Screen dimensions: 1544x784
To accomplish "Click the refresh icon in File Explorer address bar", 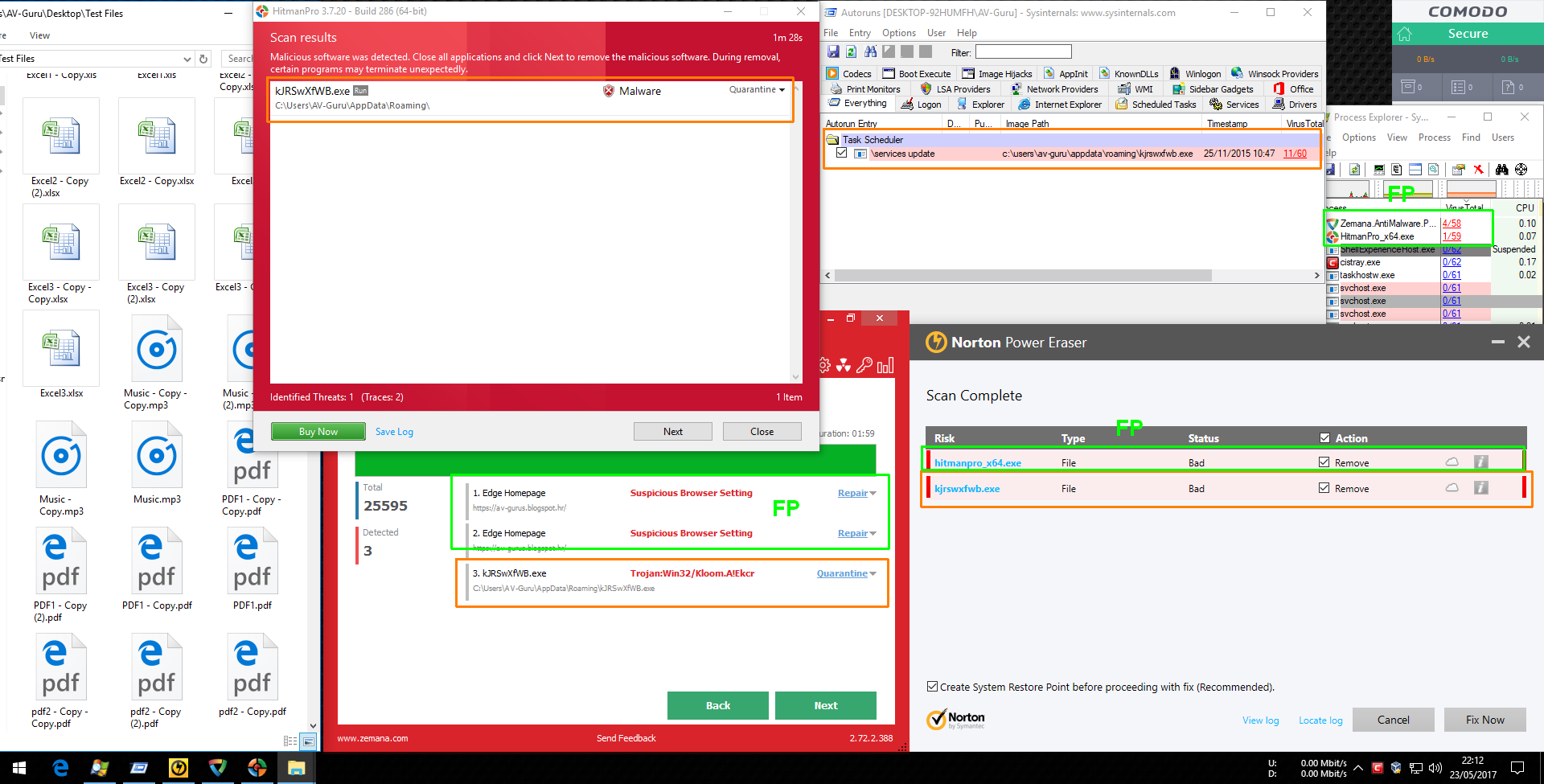I will tap(203, 59).
